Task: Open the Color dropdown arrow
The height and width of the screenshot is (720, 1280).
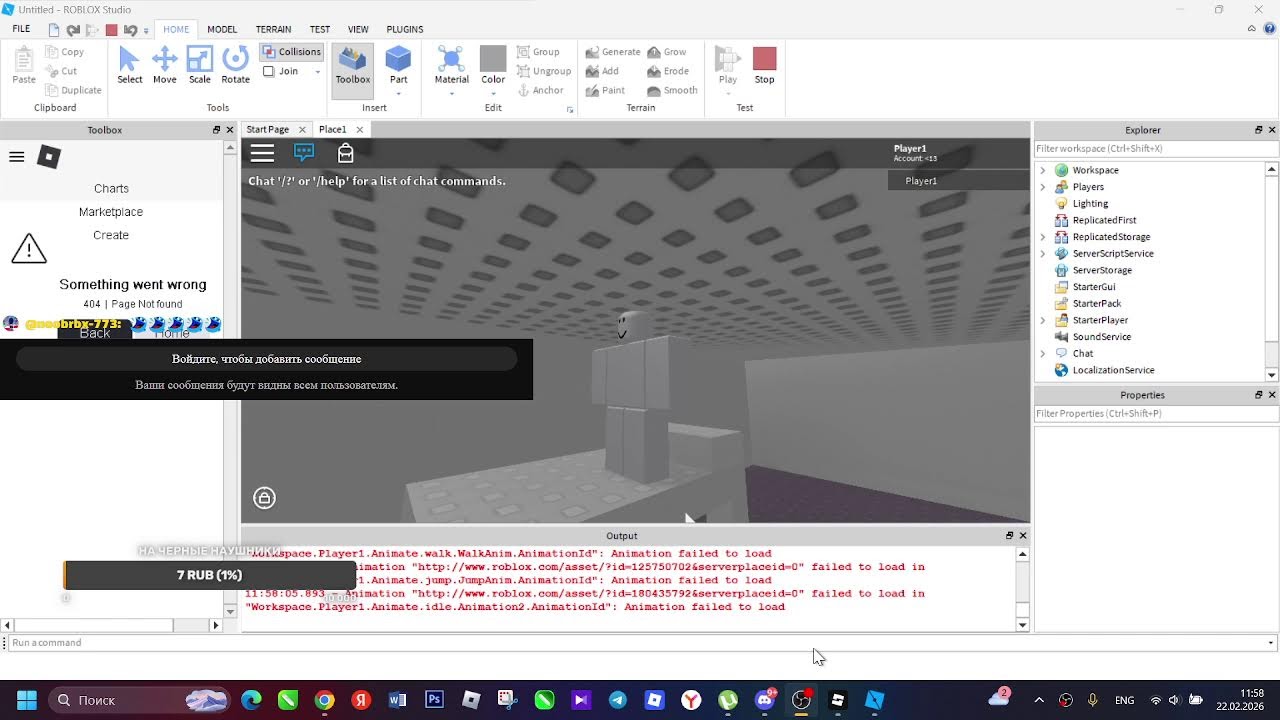Action: (x=493, y=93)
